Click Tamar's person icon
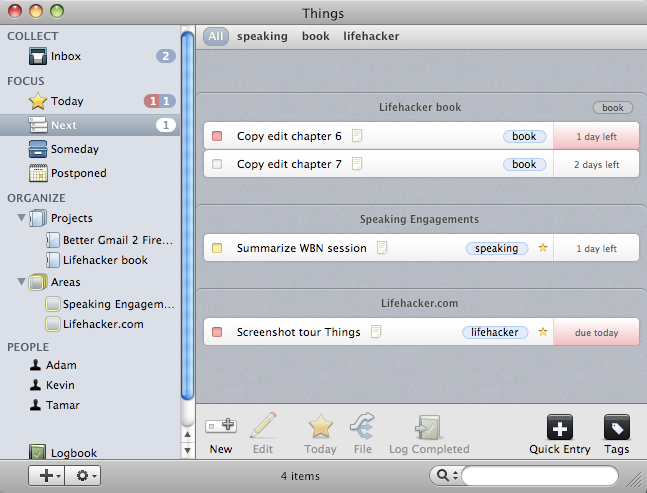This screenshot has width=647, height=493. click(35, 405)
